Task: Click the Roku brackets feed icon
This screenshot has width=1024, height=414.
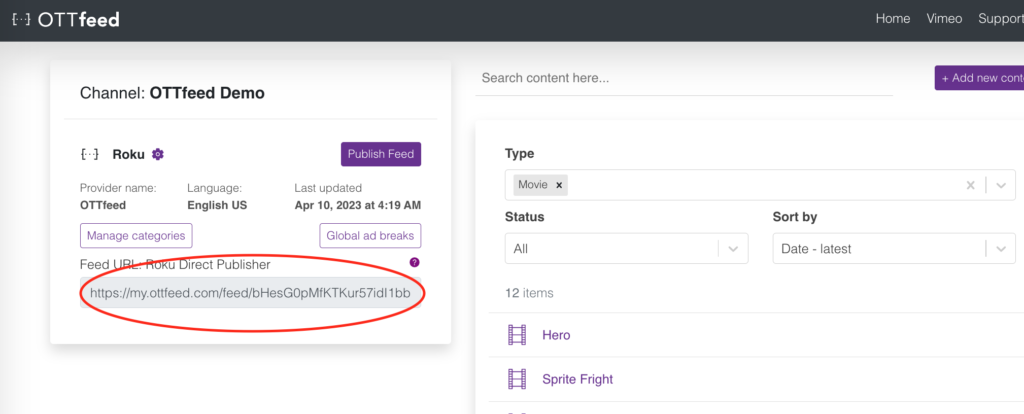Action: tap(89, 155)
